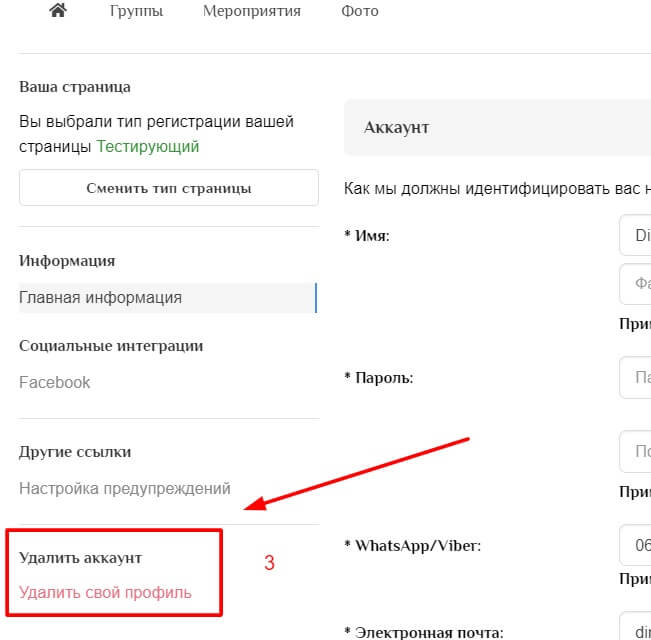The image size is (651, 640).
Task: Focus the password confirmation field
Action: click(x=635, y=451)
